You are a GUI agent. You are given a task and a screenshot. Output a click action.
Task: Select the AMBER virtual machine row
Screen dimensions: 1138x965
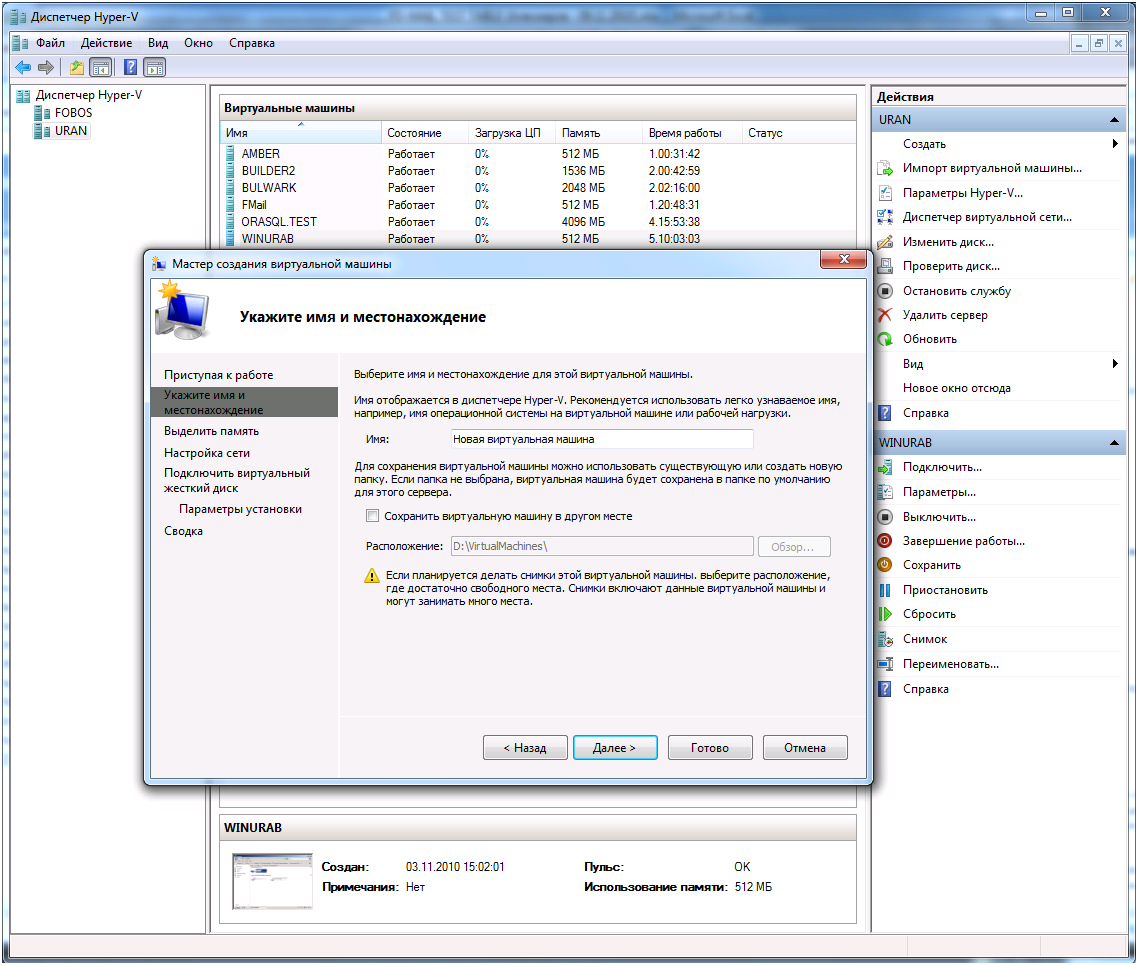[x=538, y=154]
